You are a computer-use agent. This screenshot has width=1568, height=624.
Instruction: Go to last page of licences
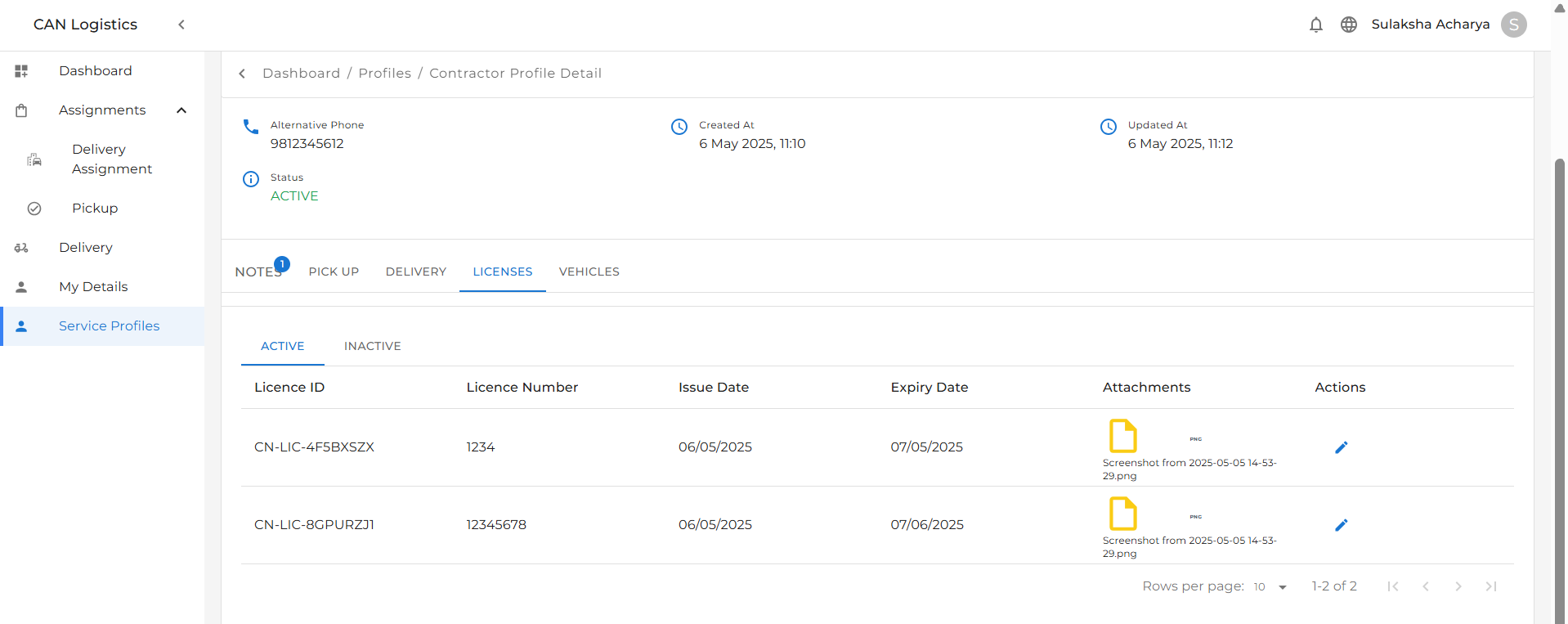pyautogui.click(x=1491, y=586)
